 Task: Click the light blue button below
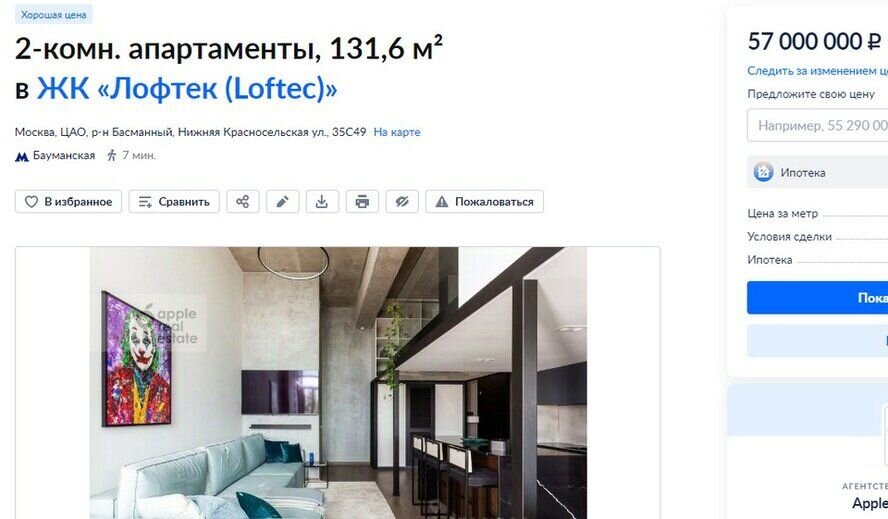[x=817, y=341]
